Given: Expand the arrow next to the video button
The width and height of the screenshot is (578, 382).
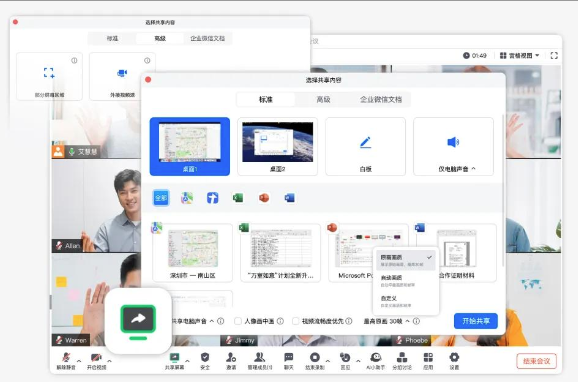Looking at the screenshot, I should [109, 360].
